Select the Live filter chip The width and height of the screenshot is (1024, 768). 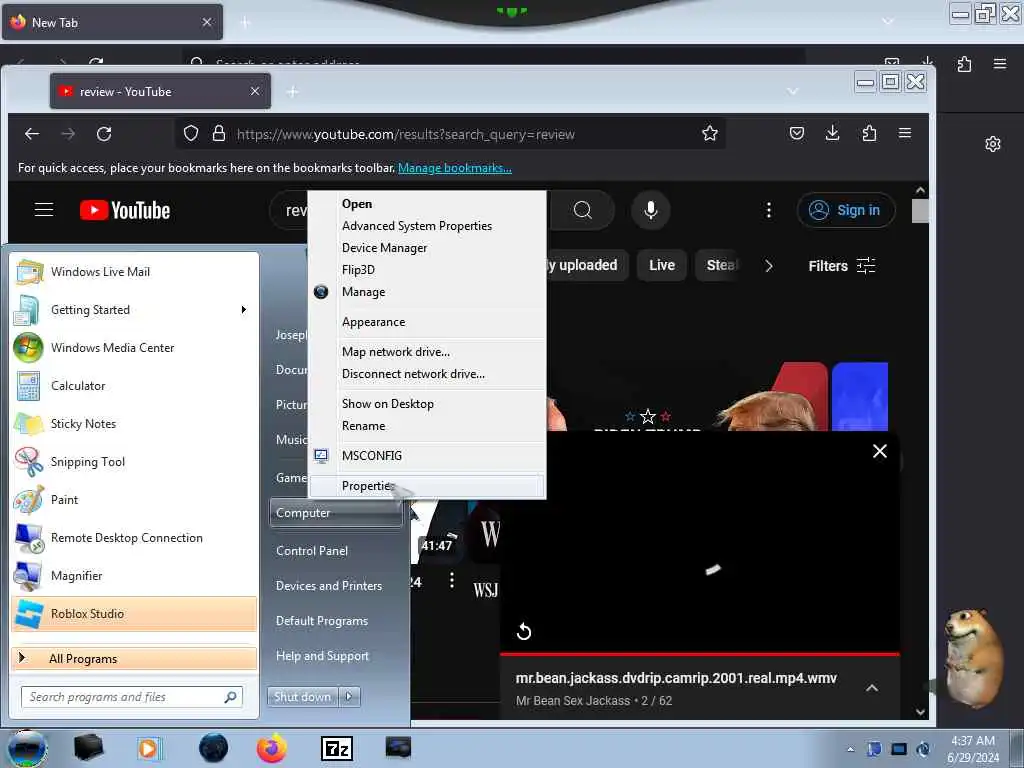(x=662, y=265)
